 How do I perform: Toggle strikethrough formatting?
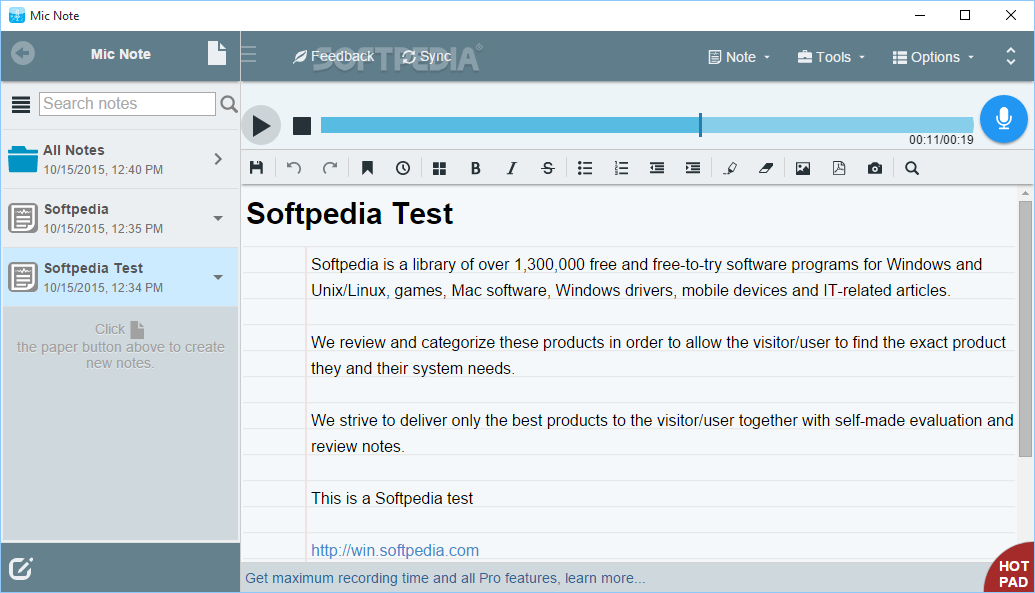click(x=548, y=168)
